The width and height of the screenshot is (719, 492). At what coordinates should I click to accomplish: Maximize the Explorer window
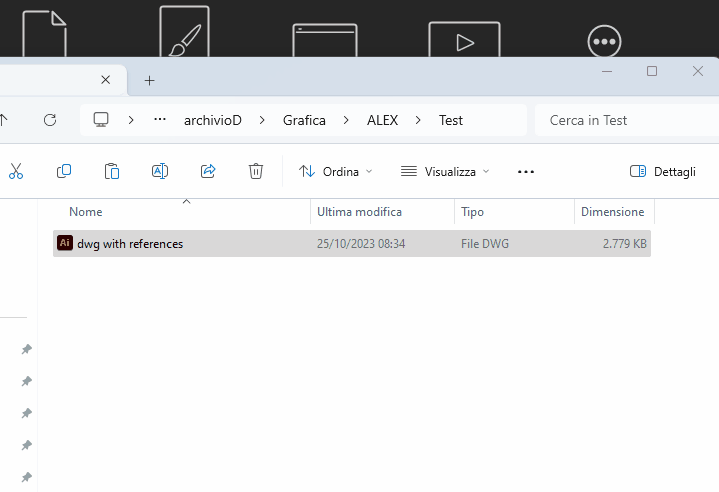pyautogui.click(x=652, y=71)
